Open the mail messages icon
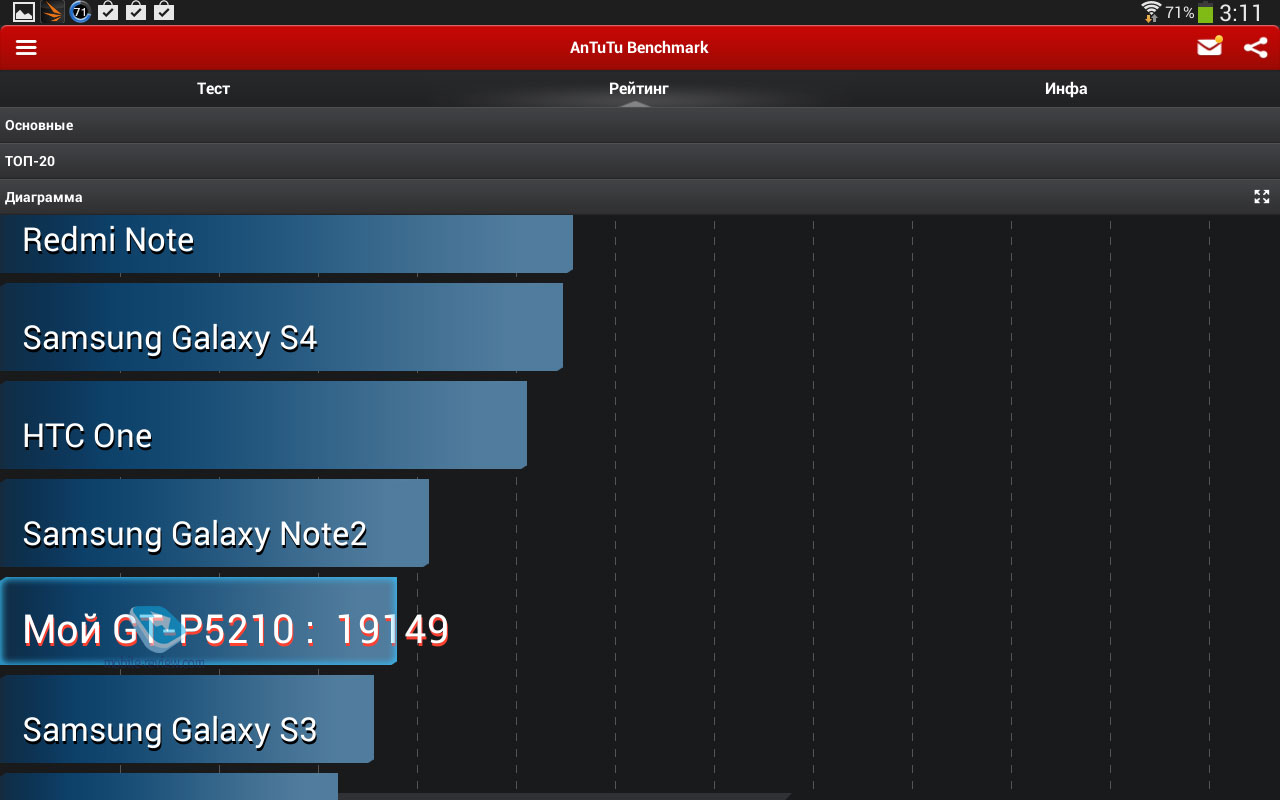1280x800 pixels. click(x=1210, y=47)
